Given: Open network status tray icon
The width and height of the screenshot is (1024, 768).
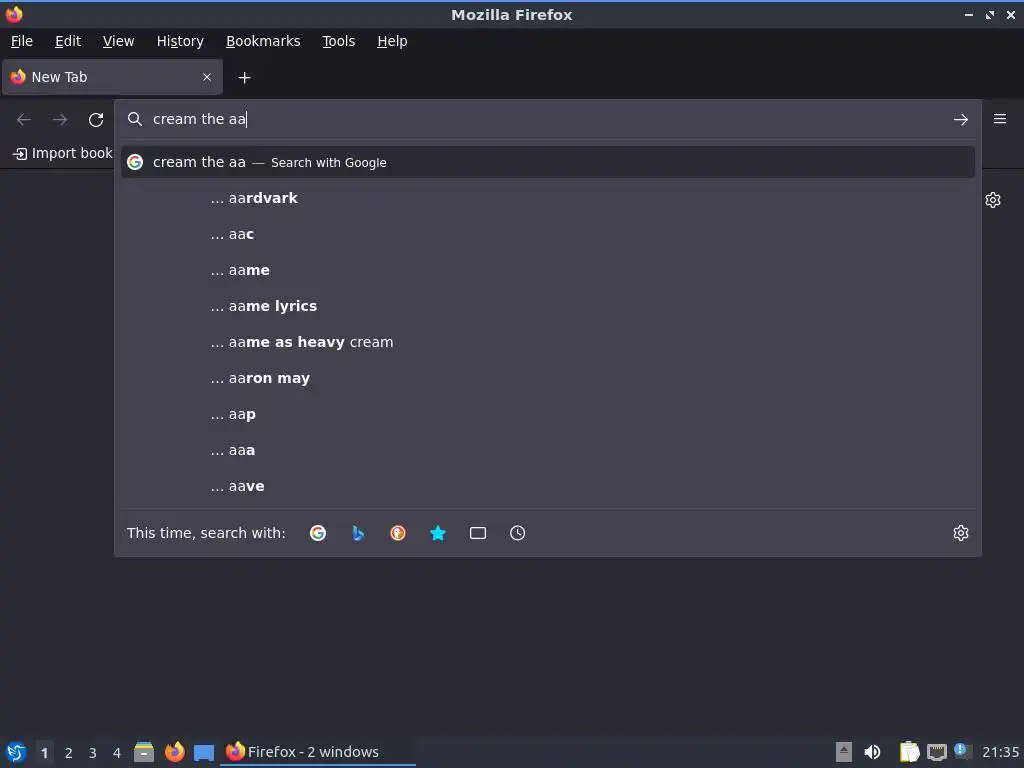Looking at the screenshot, I should [x=936, y=752].
